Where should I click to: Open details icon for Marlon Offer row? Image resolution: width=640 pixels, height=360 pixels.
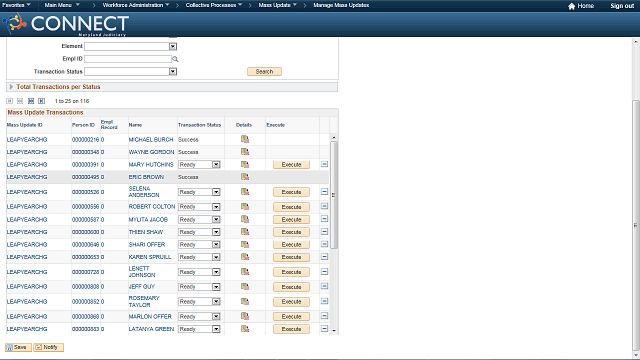pyautogui.click(x=245, y=316)
